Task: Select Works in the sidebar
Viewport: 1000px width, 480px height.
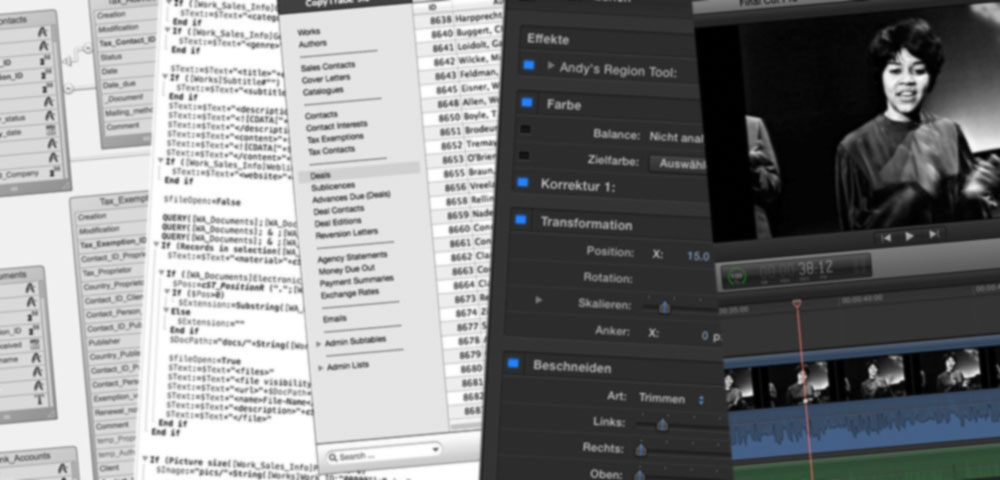Action: point(309,32)
